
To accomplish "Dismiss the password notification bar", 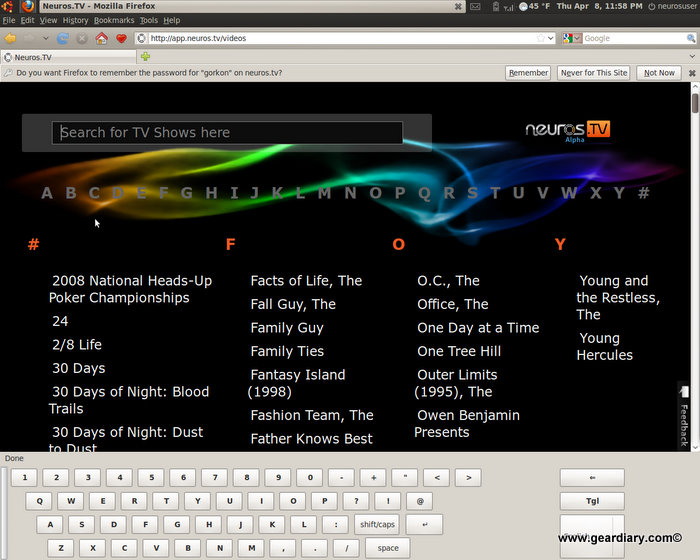I will [x=692, y=73].
